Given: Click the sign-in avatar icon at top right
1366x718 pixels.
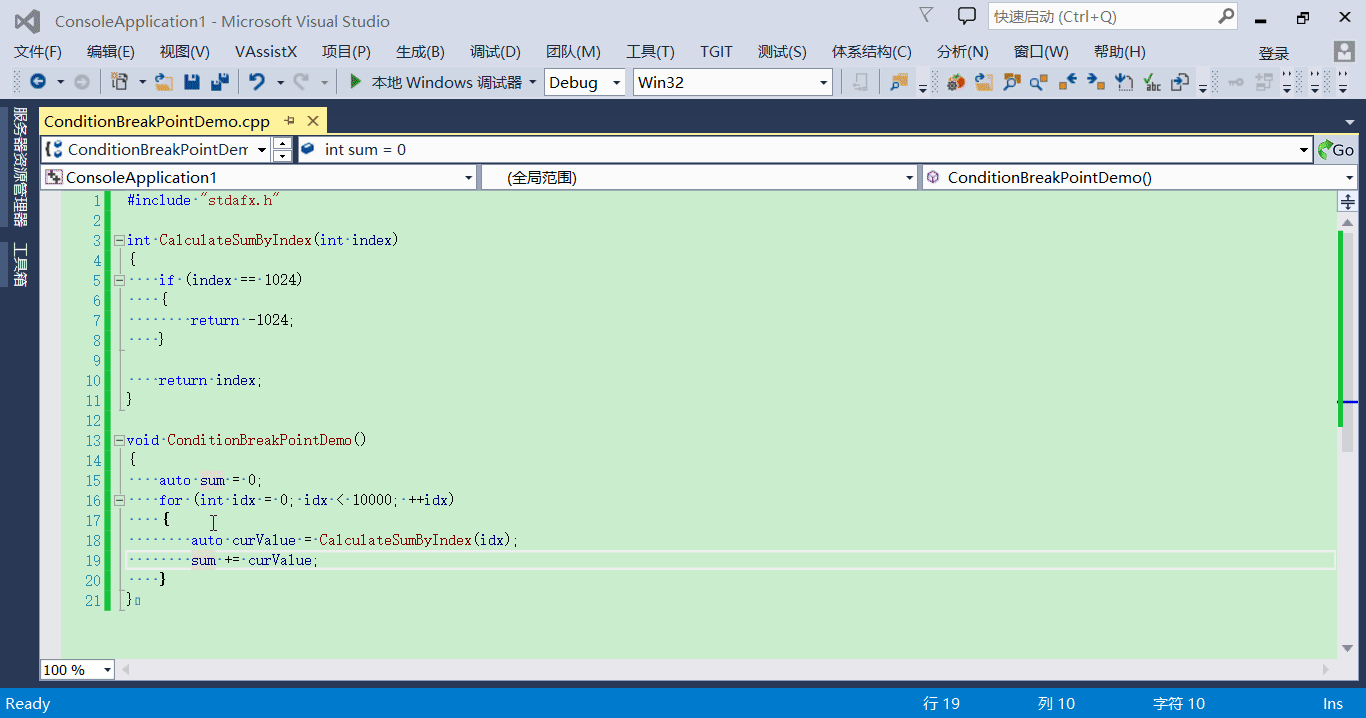Looking at the screenshot, I should click(x=1343, y=51).
